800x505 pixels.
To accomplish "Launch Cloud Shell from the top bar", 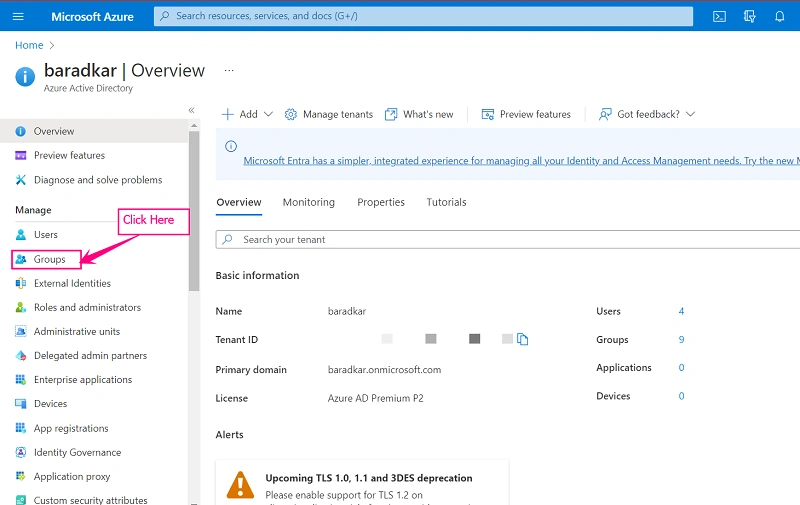I will (719, 16).
